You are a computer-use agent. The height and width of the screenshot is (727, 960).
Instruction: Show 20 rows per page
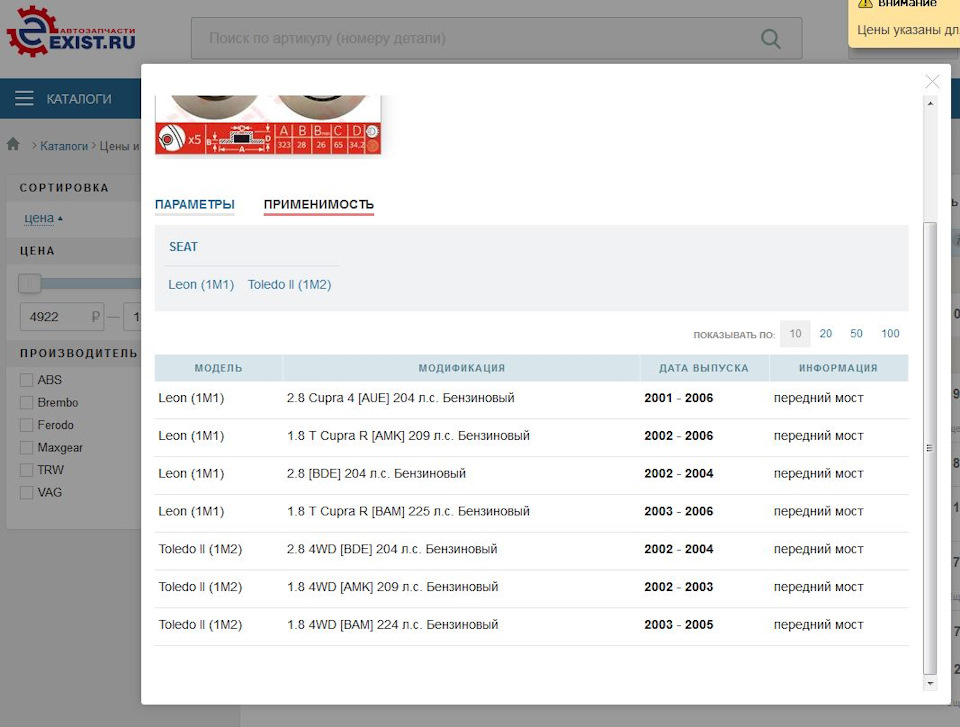click(x=826, y=334)
